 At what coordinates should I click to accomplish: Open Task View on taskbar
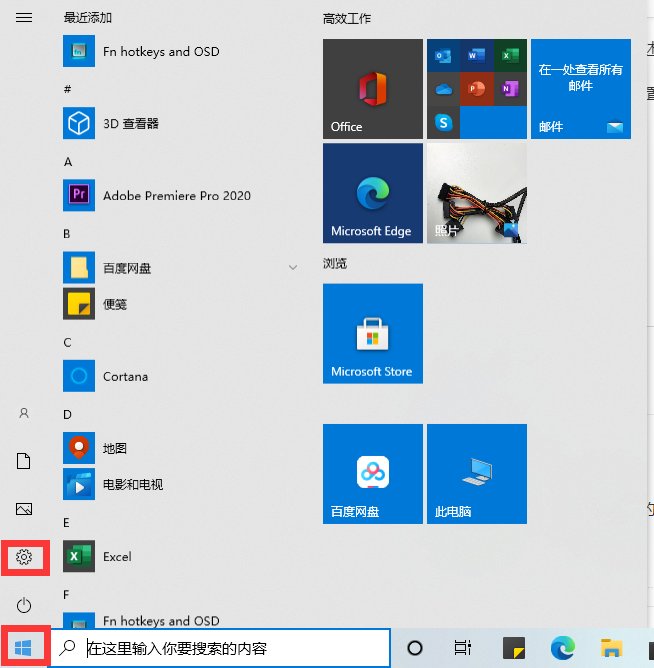click(x=463, y=648)
